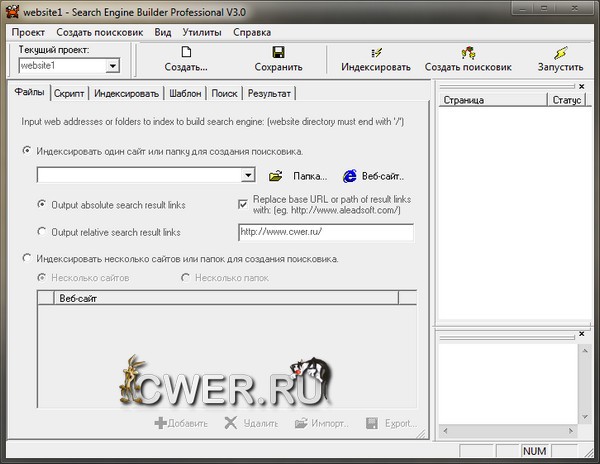Toggle Replace base URL checkbox
This screenshot has width=600, height=464.
(x=243, y=204)
